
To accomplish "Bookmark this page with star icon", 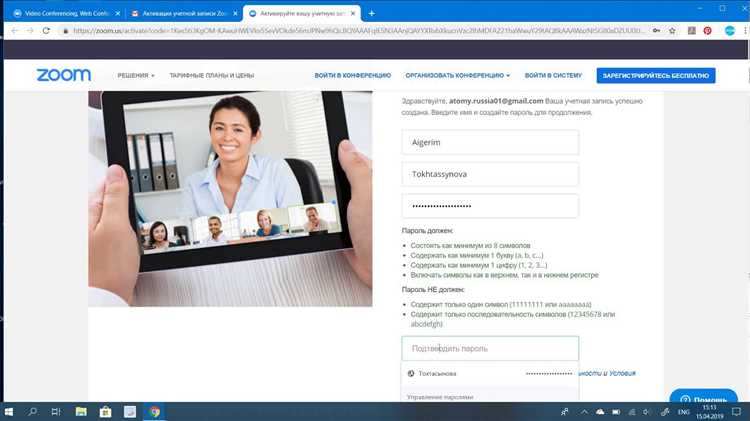I will click(x=672, y=31).
